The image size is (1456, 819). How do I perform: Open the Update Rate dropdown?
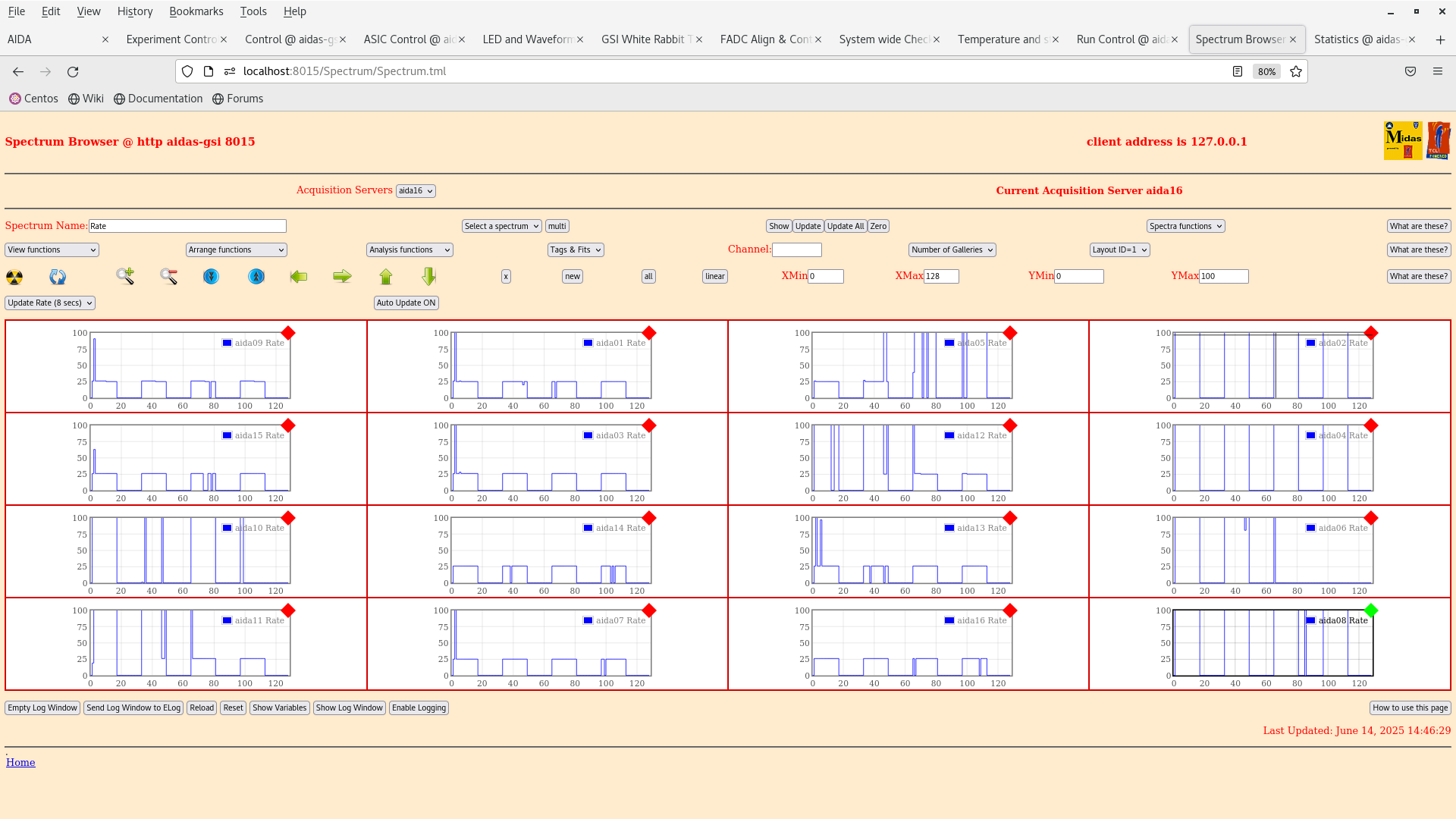[x=50, y=303]
